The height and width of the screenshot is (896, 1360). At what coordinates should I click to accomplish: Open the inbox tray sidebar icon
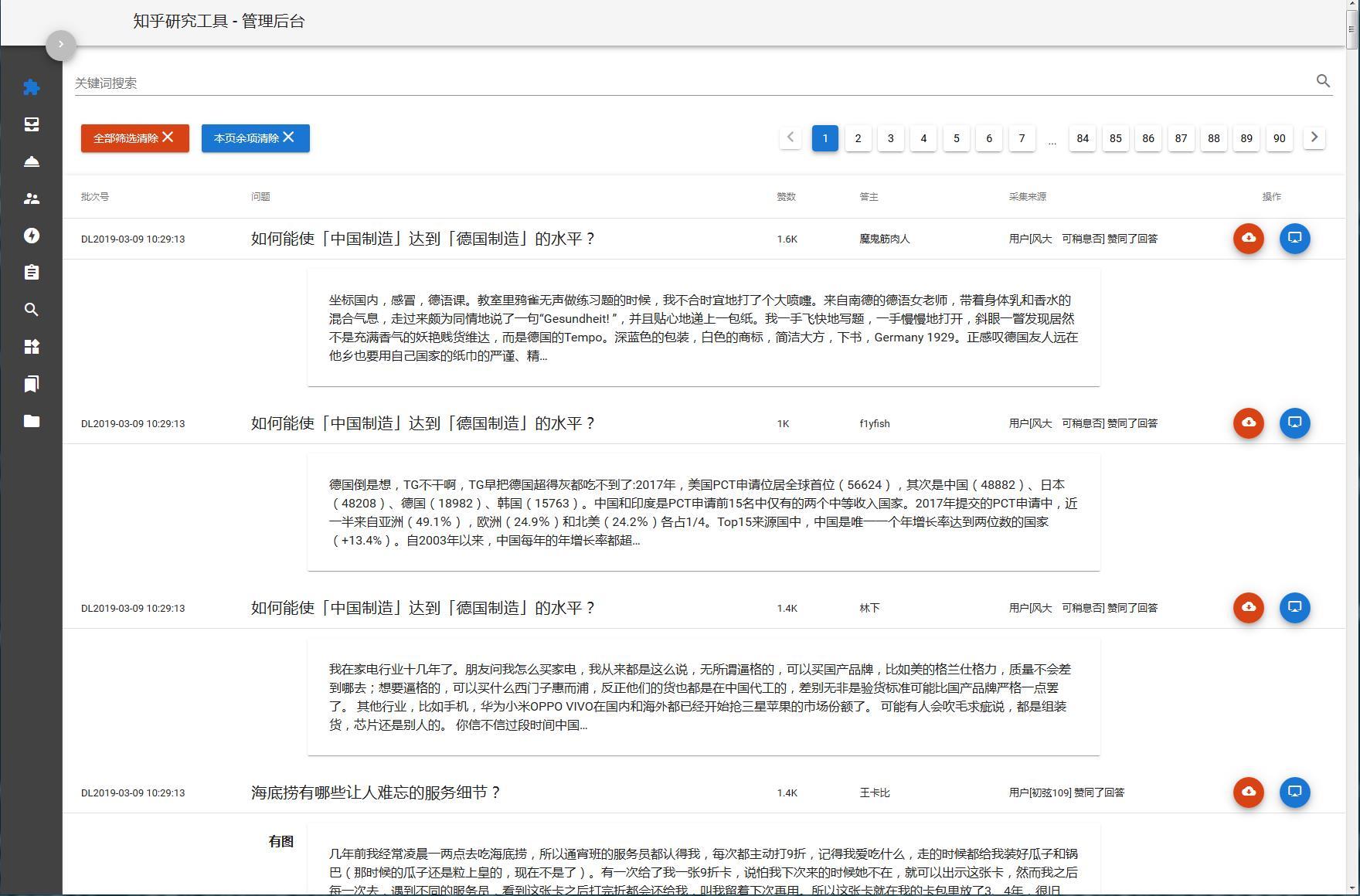pos(32,124)
